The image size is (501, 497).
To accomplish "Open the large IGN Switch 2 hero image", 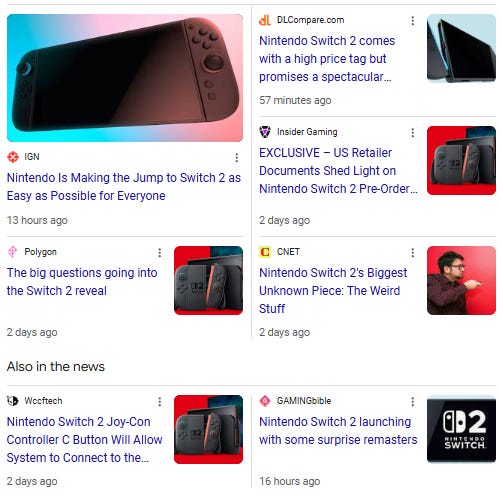I will [125, 78].
